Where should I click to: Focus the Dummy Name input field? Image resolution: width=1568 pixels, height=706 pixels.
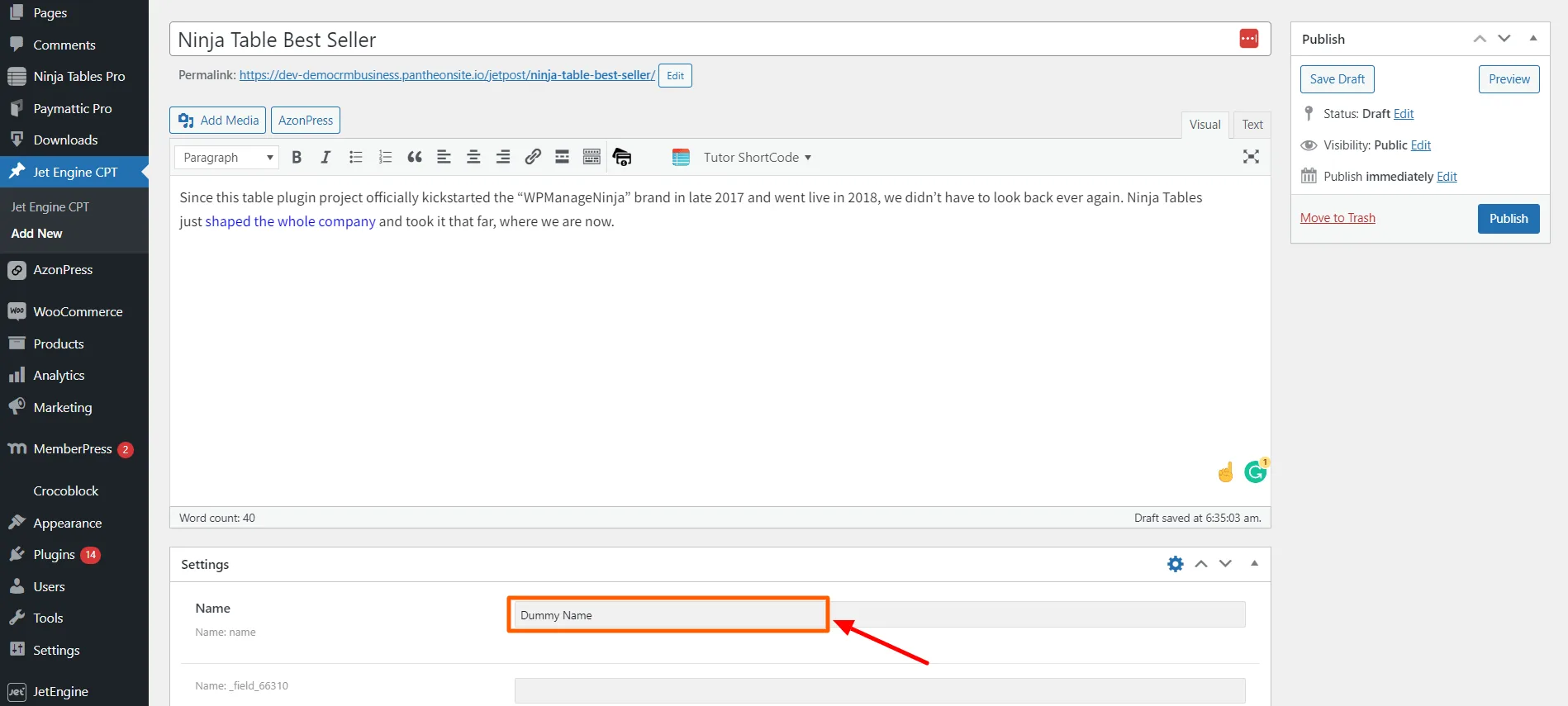(x=668, y=615)
